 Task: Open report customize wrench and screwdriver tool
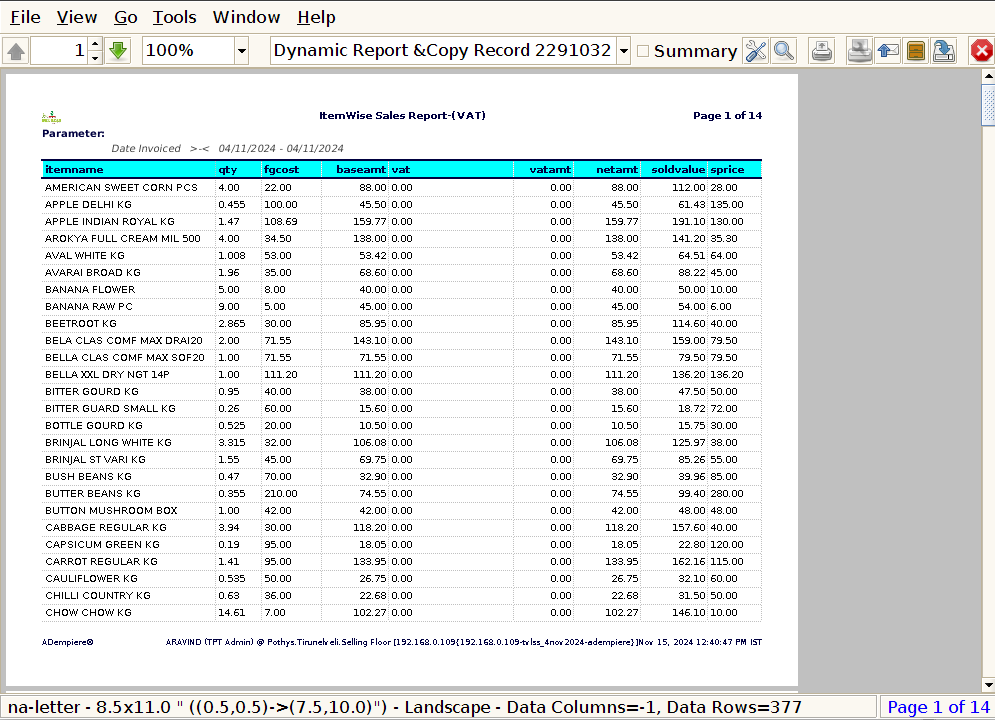tap(756, 51)
